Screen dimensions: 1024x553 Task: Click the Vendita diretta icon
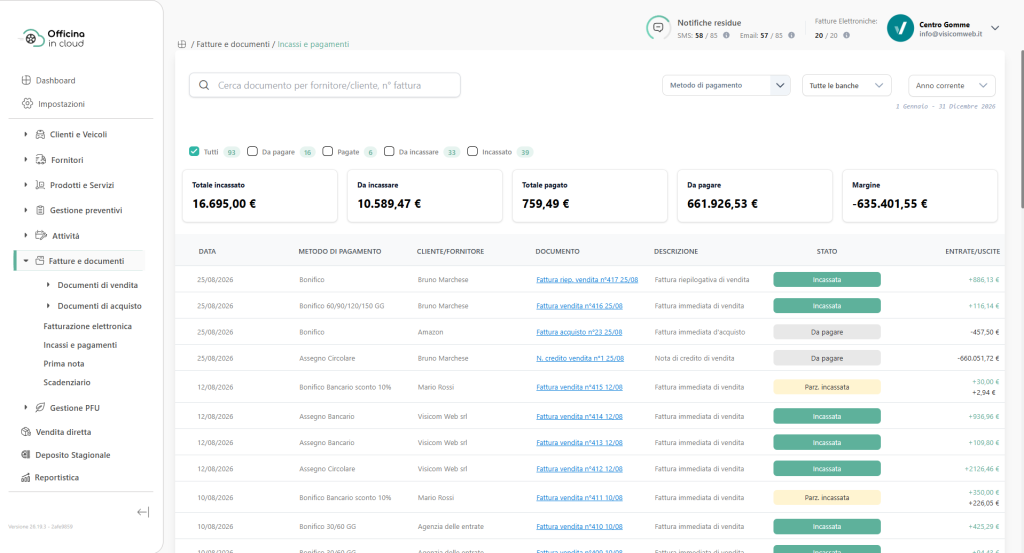[x=25, y=432]
